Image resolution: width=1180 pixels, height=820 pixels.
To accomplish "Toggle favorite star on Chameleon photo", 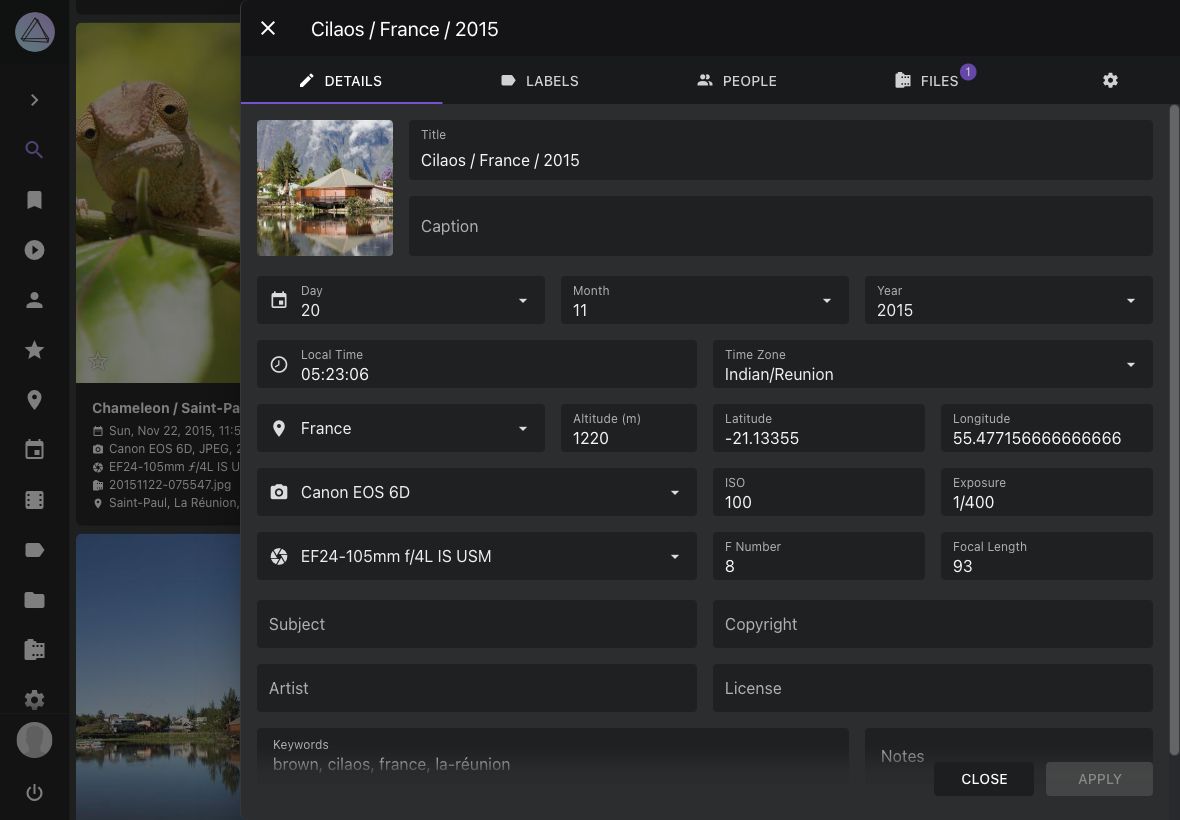I will point(98,361).
